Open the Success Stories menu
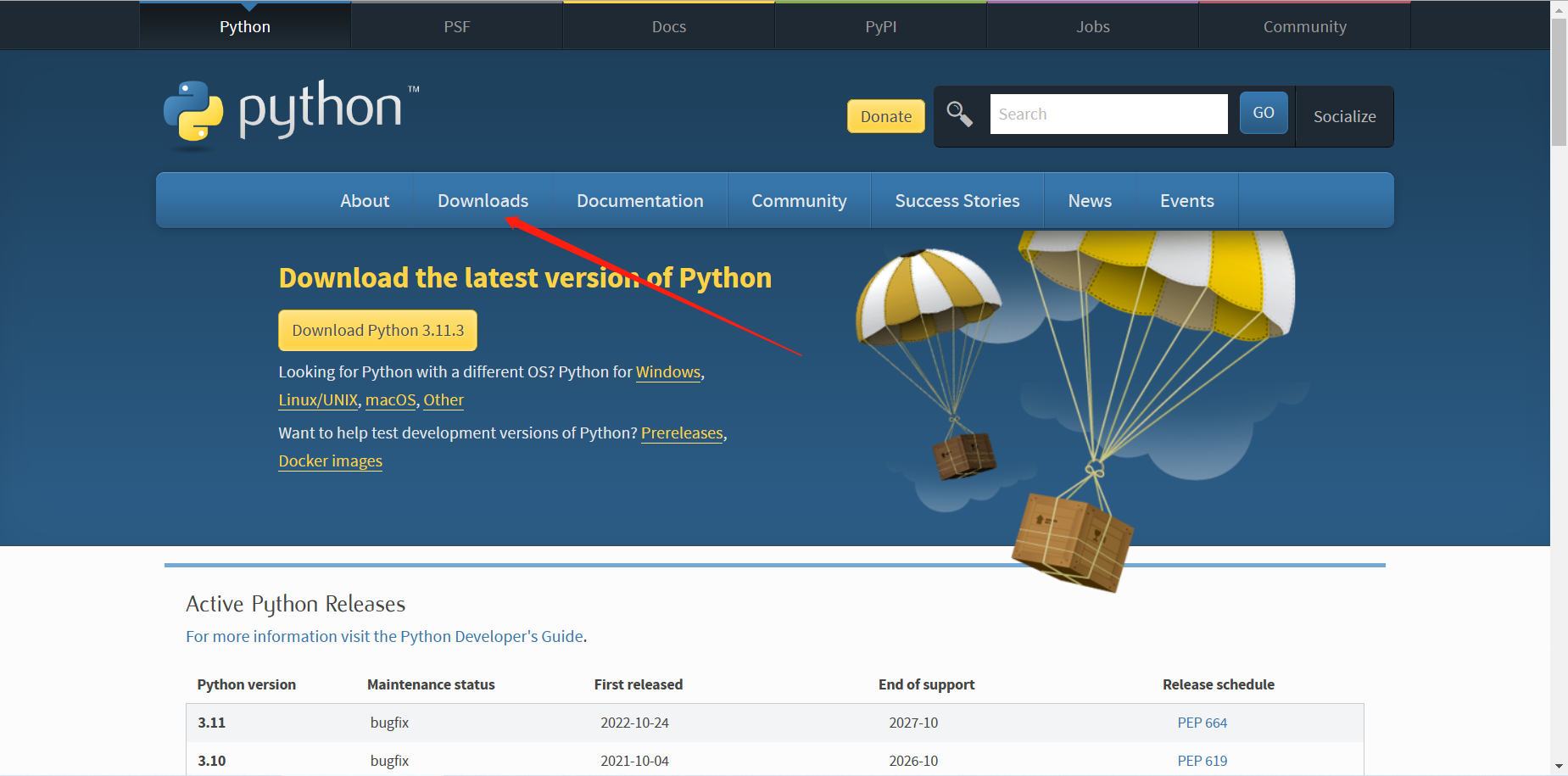The width and height of the screenshot is (1568, 776). click(x=957, y=201)
